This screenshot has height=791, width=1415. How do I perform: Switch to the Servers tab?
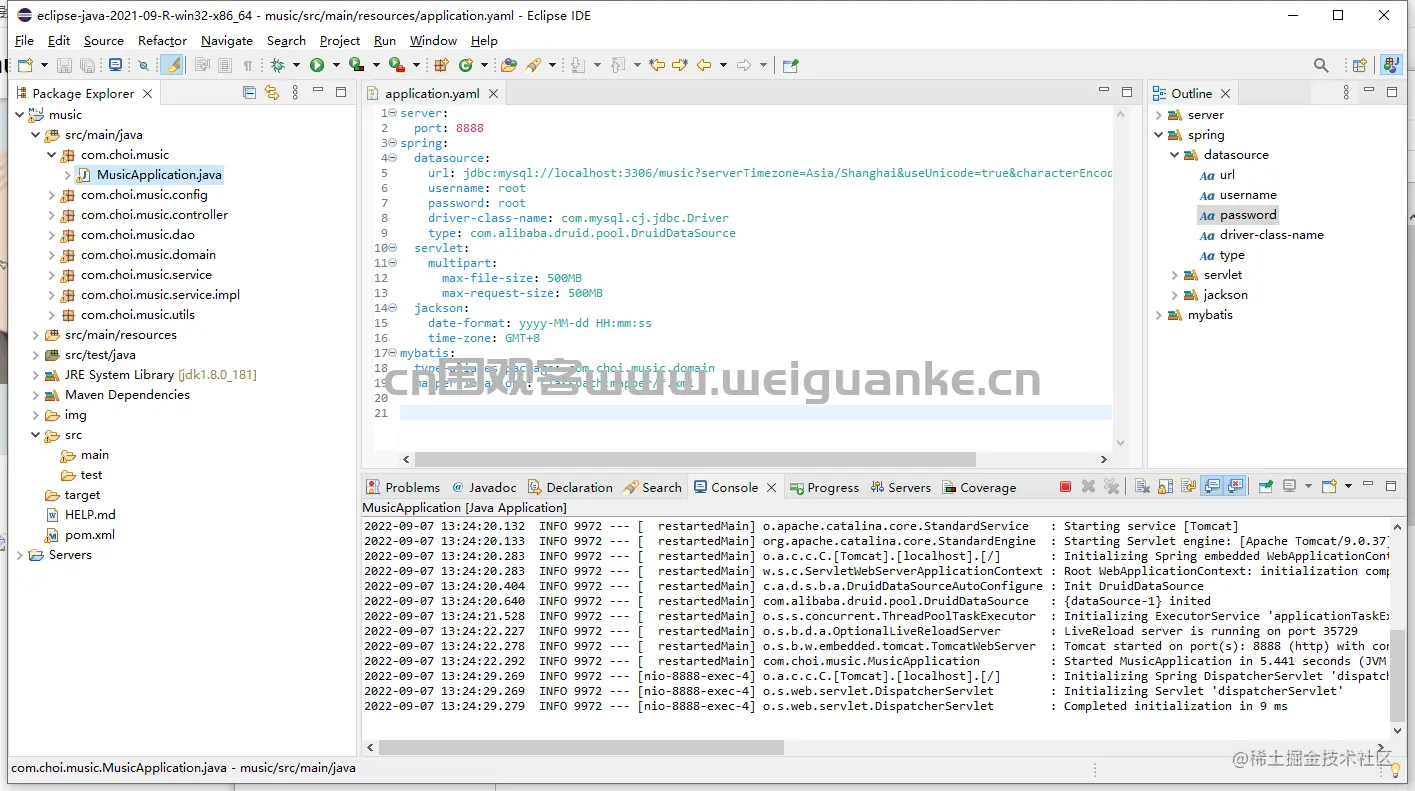coord(900,487)
